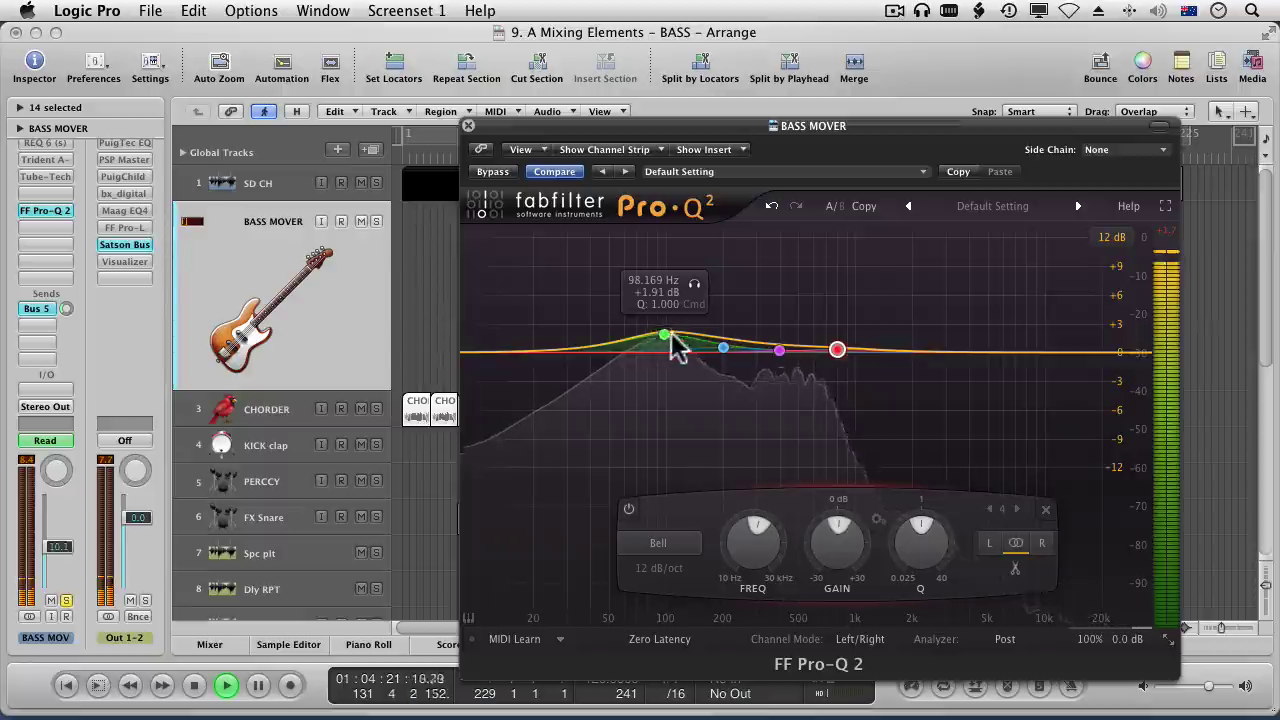Click the Play transport button
The height and width of the screenshot is (720, 1280).
coord(226,685)
